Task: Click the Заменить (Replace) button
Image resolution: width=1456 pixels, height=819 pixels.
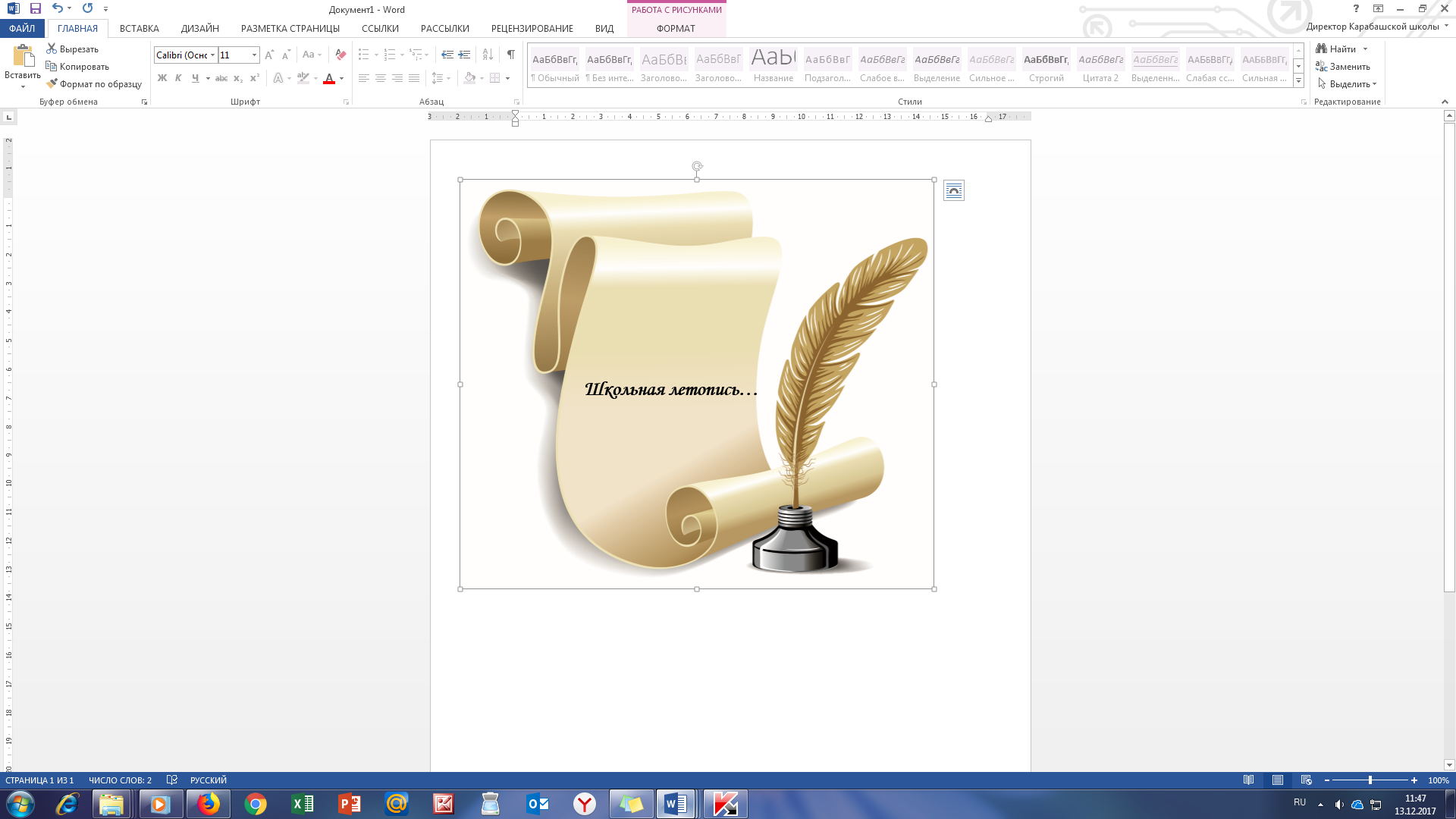Action: (x=1342, y=67)
